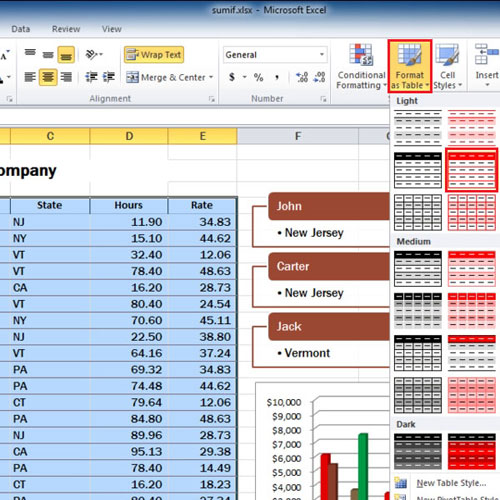This screenshot has width=500, height=500.
Task: Click the Top Align icon
Action: [30, 54]
